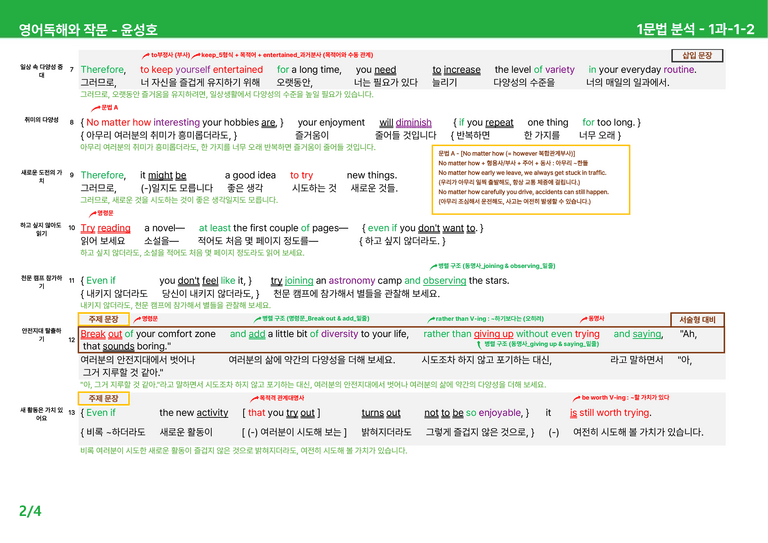This screenshot has height=543, width=768.
Task: Click the page indicator '2/4'
Action: click(30, 511)
